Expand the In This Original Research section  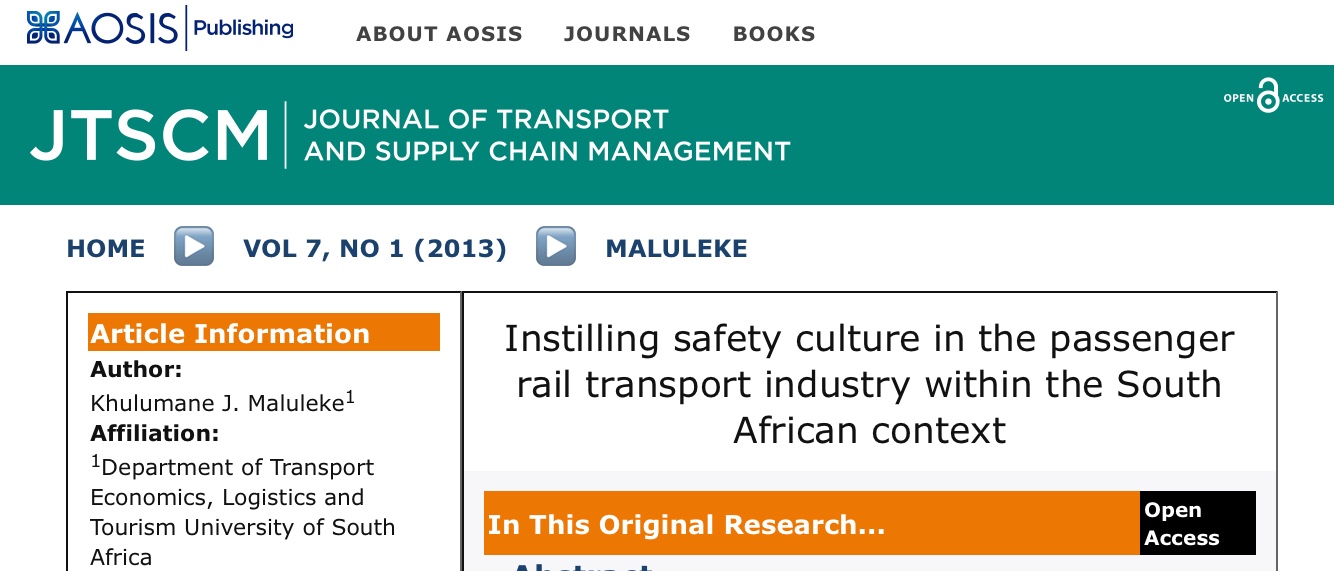coord(686,524)
